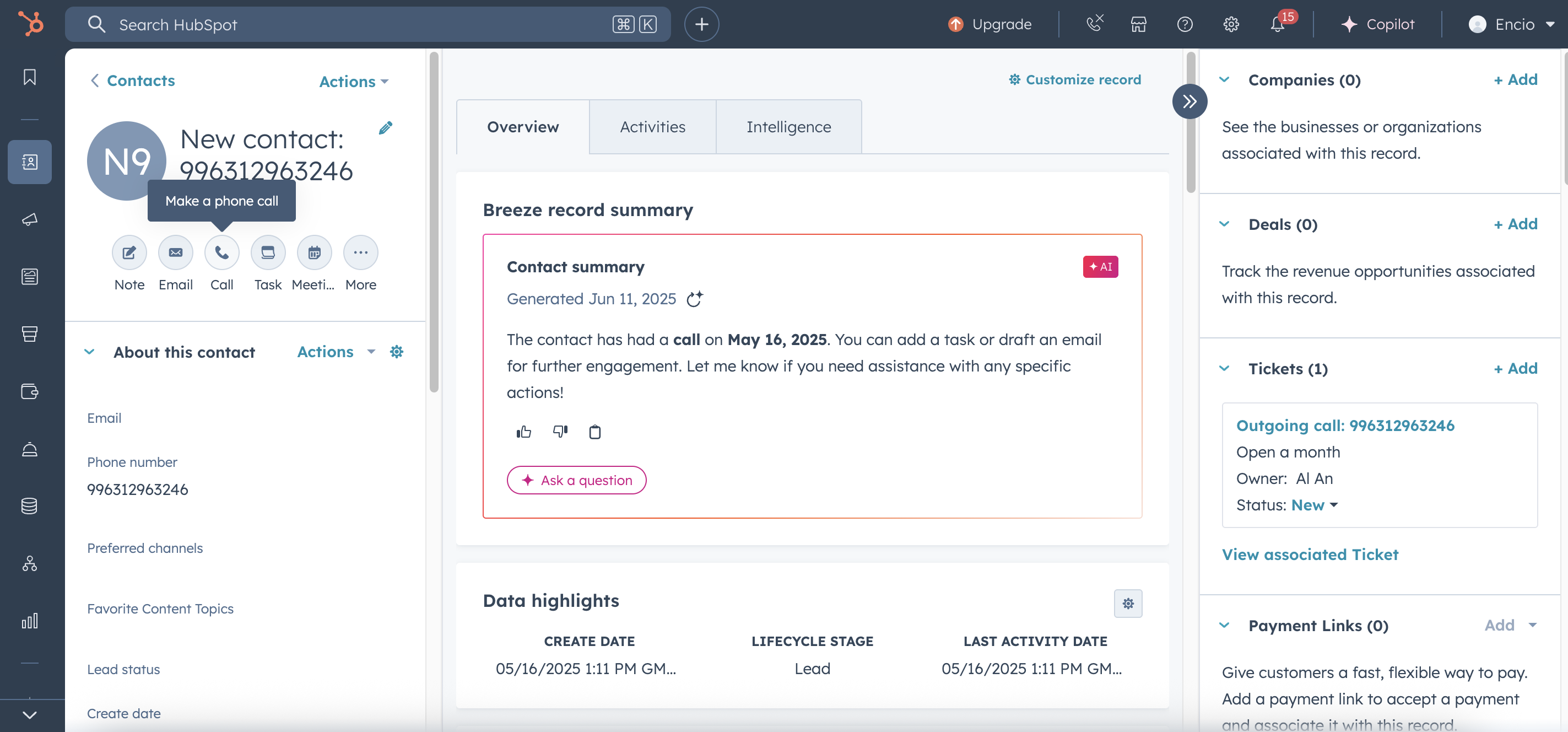Collapse the Tickets section

coord(1225,368)
